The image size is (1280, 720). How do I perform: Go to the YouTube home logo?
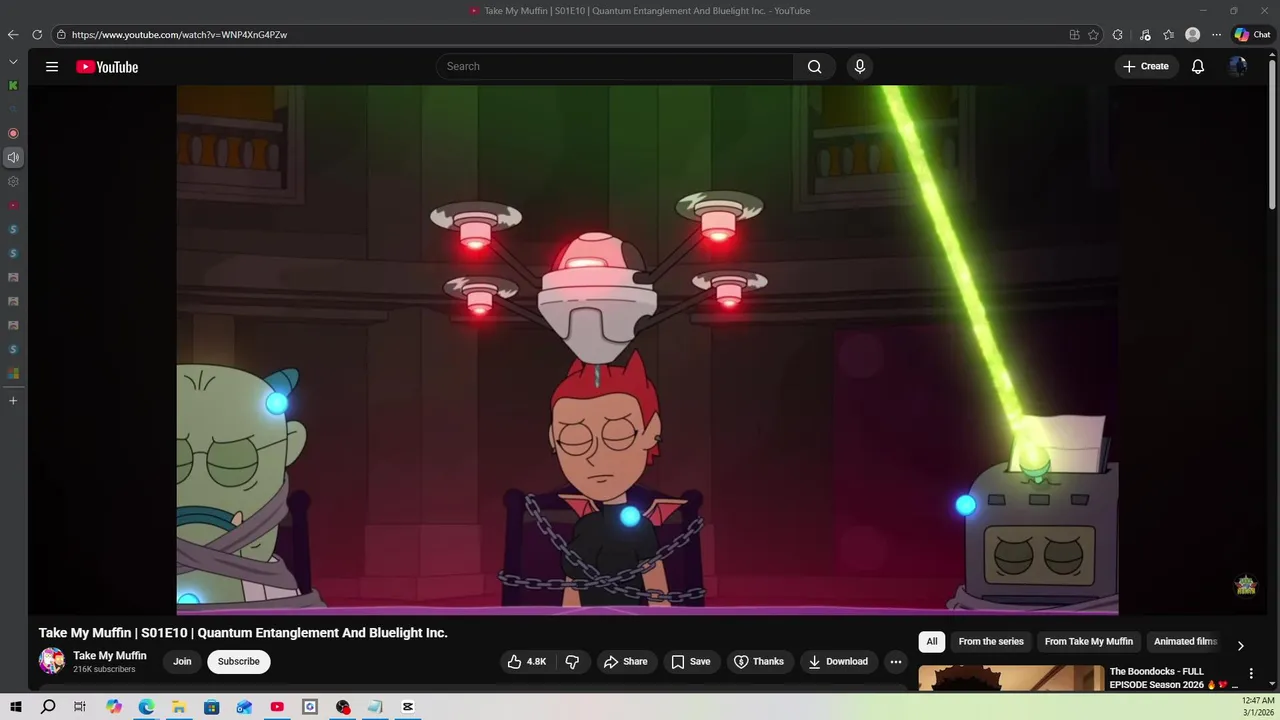[107, 67]
